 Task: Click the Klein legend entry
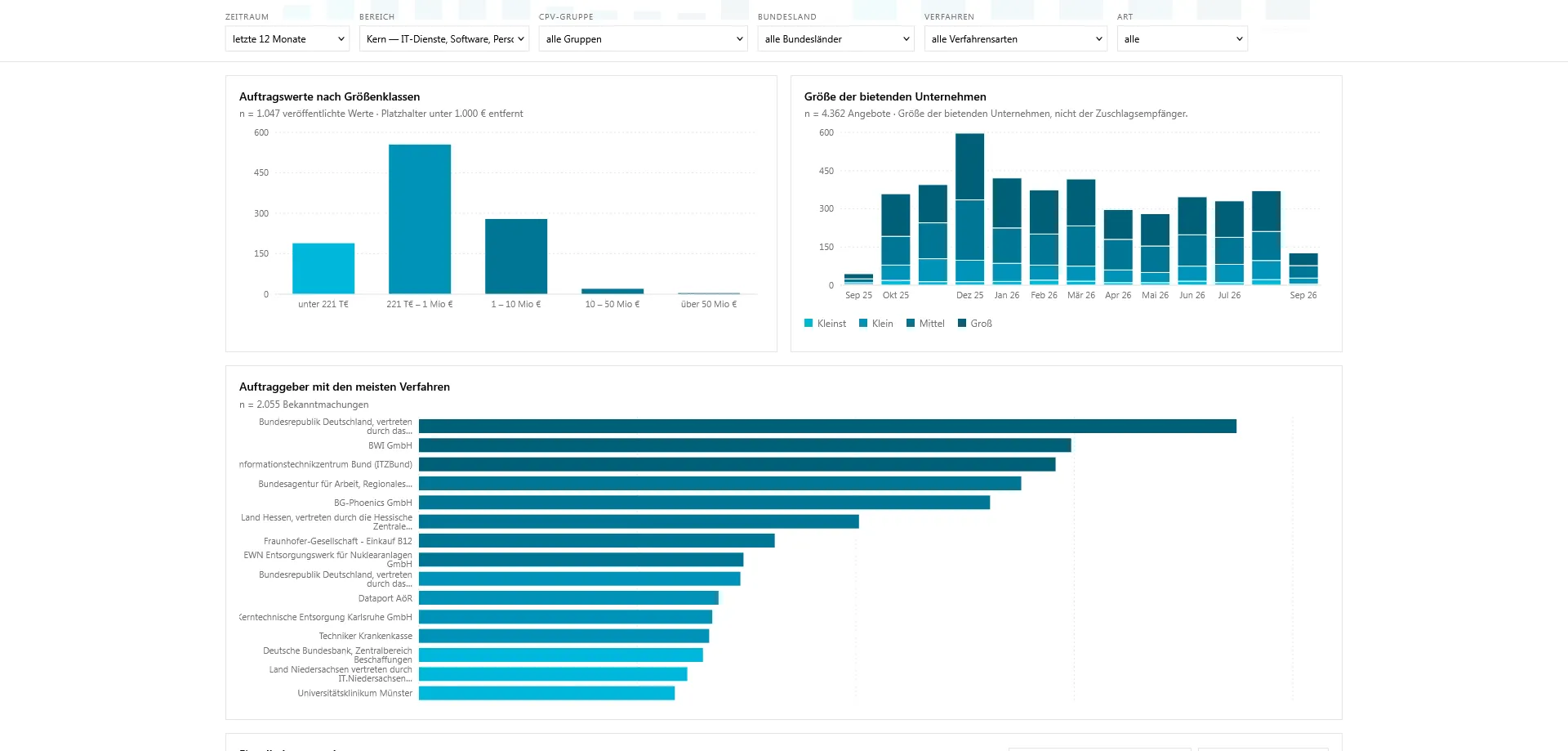click(x=875, y=324)
